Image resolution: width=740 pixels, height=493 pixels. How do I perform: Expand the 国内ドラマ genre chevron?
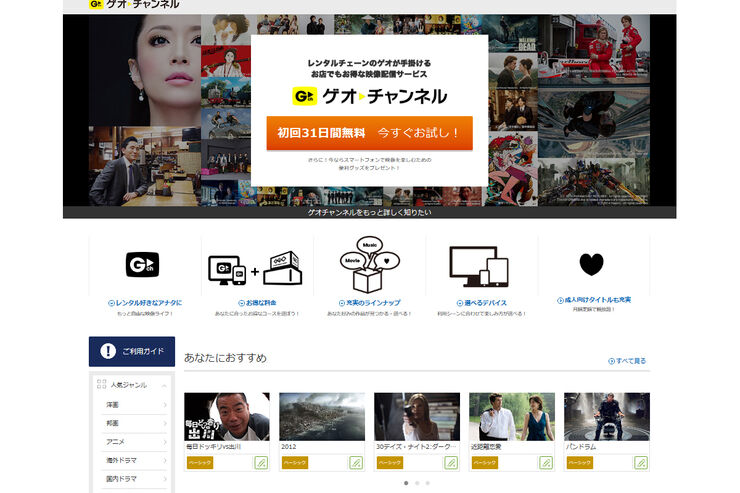165,478
